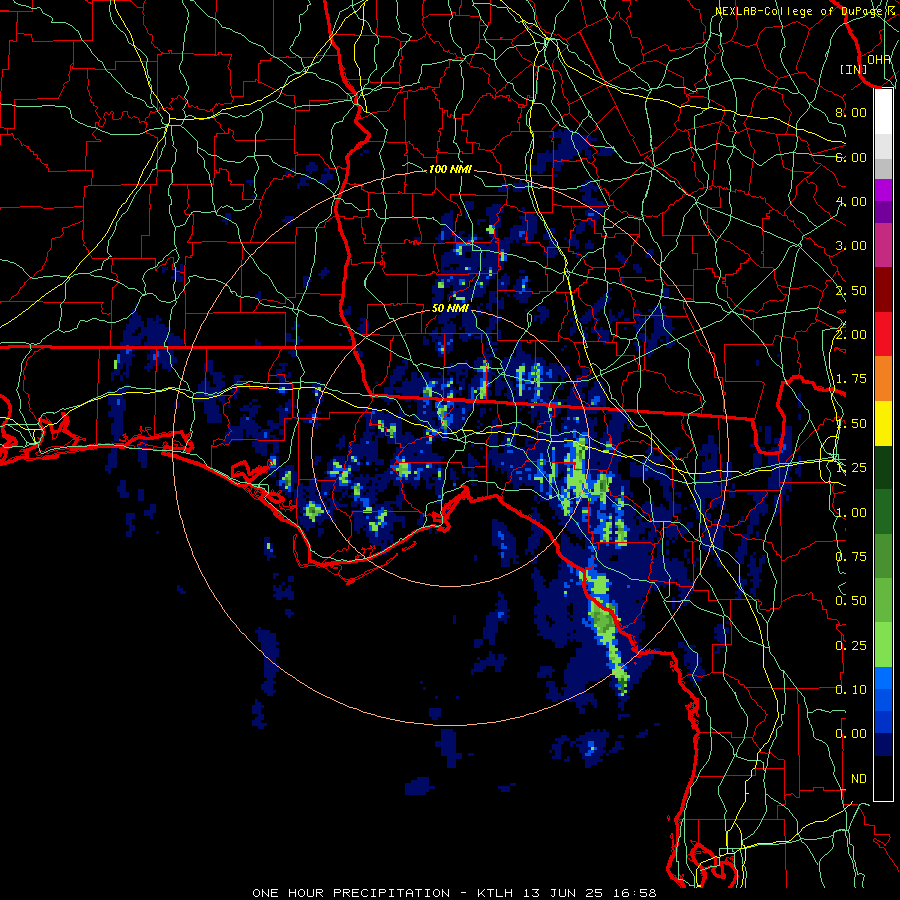
Task: Select the 1.50 legend value
Action: [x=851, y=424]
